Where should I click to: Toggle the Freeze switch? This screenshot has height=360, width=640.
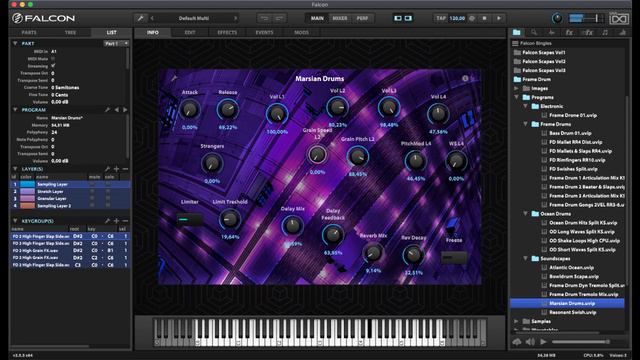pos(454,258)
